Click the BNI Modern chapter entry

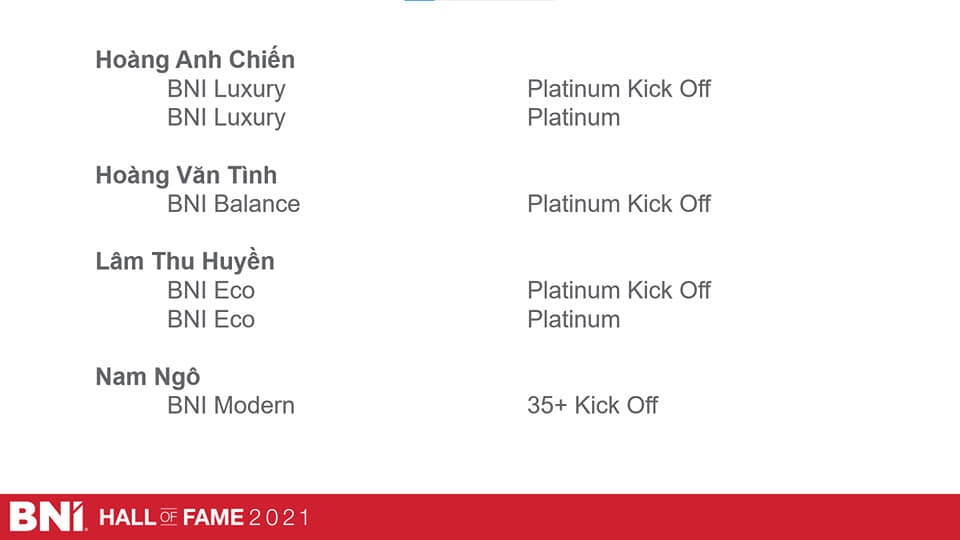tap(231, 405)
